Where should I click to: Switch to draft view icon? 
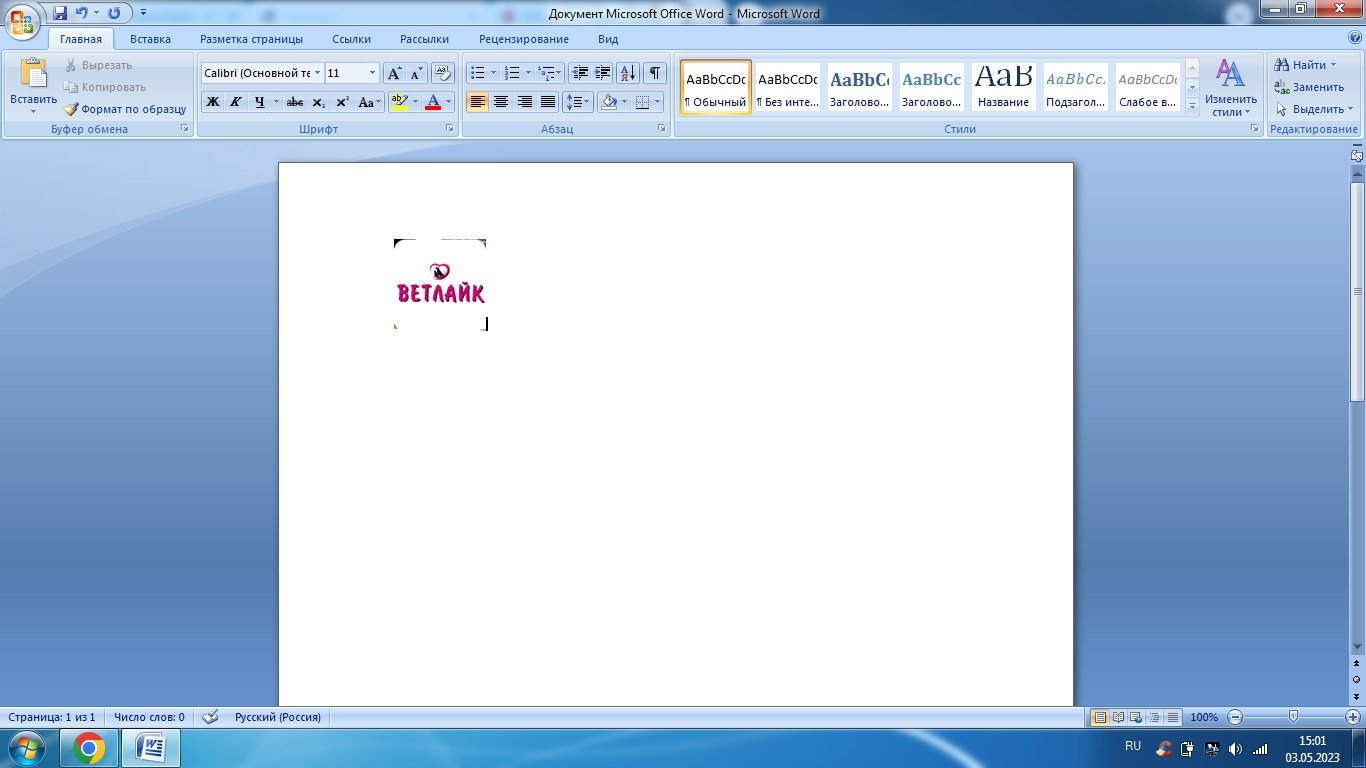[x=1172, y=717]
